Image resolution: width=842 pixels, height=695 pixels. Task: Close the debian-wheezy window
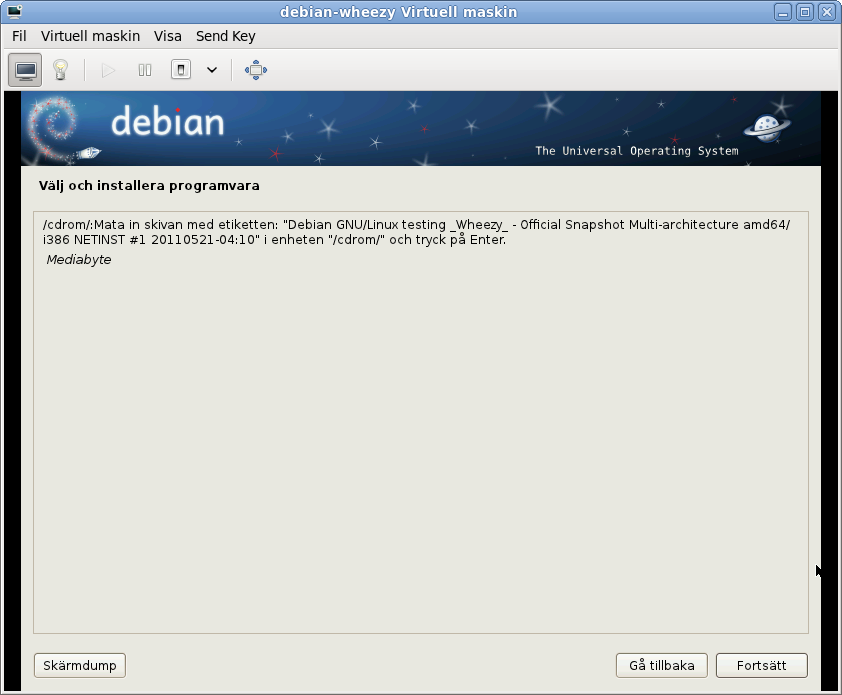click(827, 12)
